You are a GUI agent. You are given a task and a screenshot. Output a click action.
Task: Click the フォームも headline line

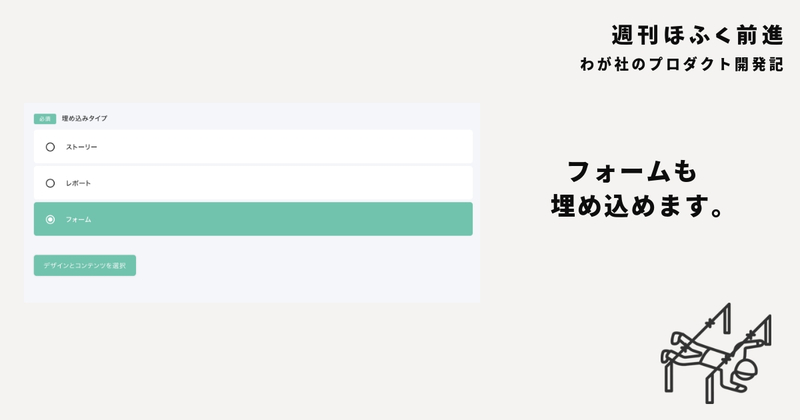coord(632,171)
